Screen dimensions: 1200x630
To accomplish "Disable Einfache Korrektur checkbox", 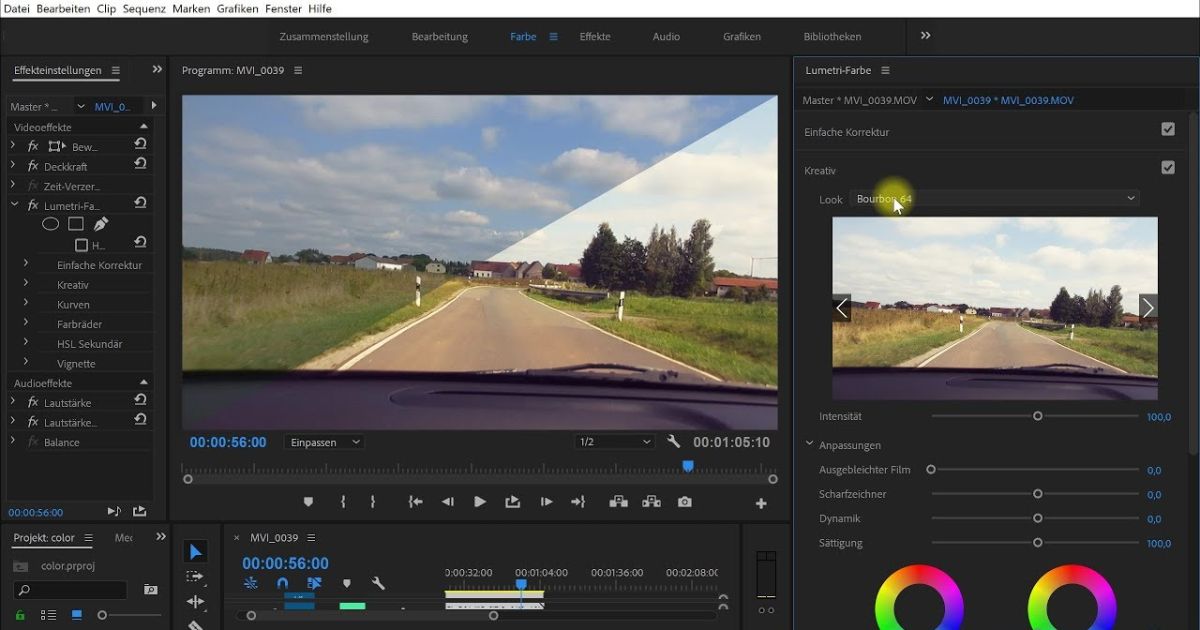I will pyautogui.click(x=1170, y=129).
